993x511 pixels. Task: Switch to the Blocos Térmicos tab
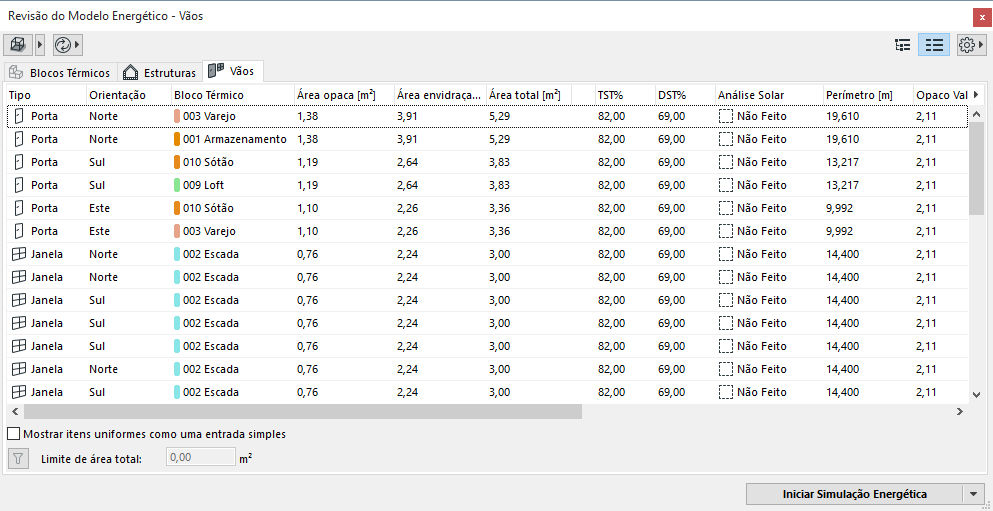tap(60, 73)
